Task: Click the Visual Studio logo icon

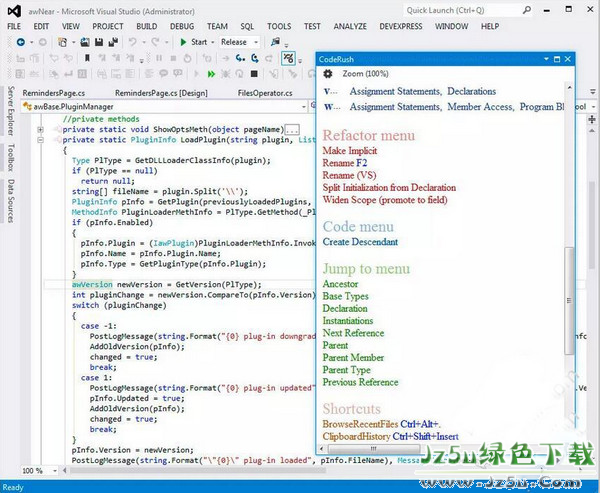Action: (14, 11)
